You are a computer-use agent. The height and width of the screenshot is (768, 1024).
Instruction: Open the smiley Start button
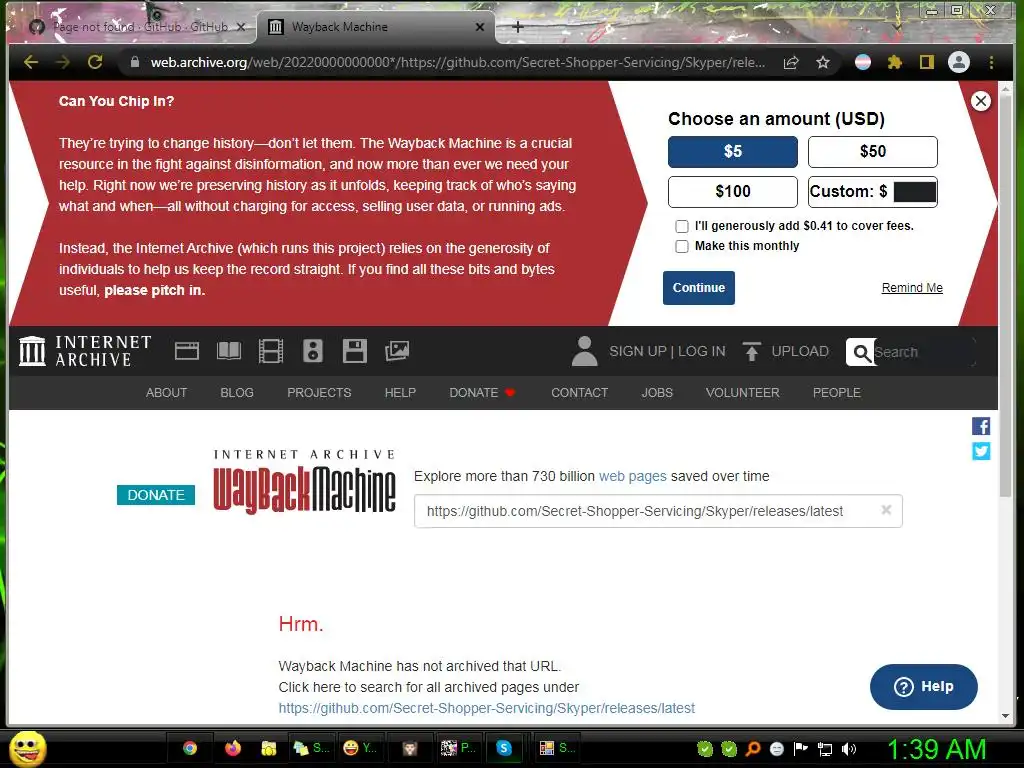(27, 748)
